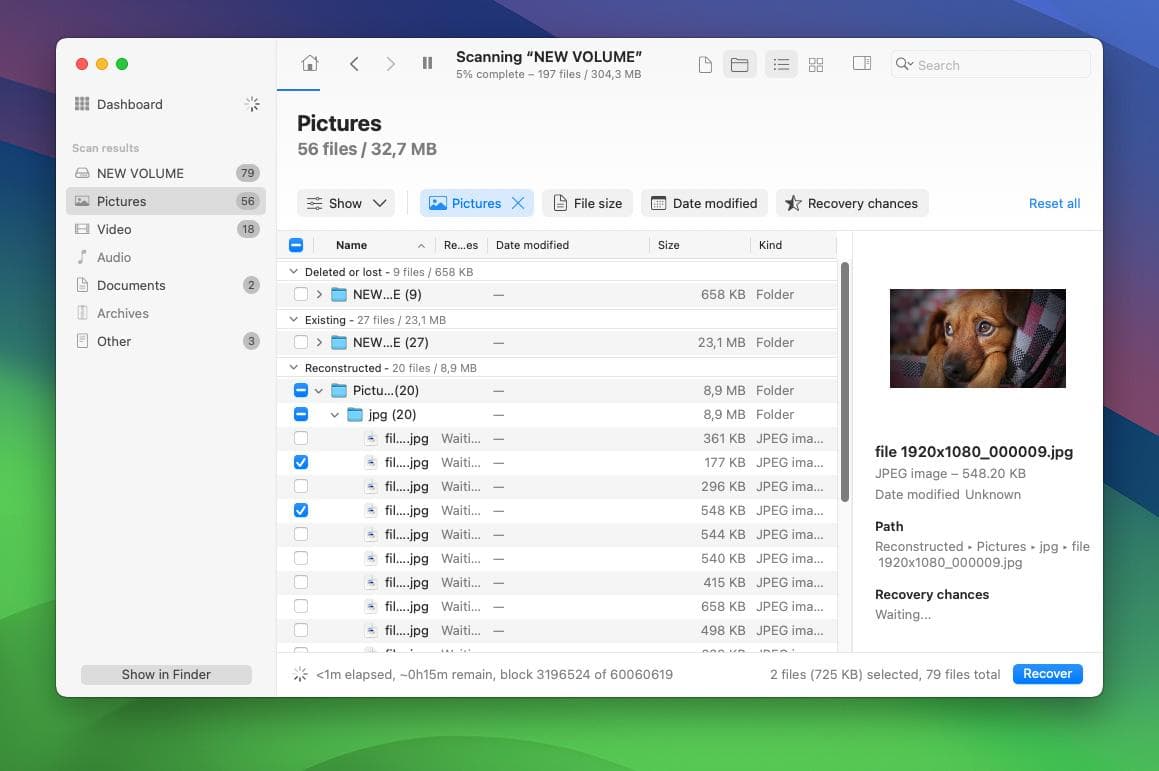Uncheck the 177 KB jpg file

pos(301,463)
